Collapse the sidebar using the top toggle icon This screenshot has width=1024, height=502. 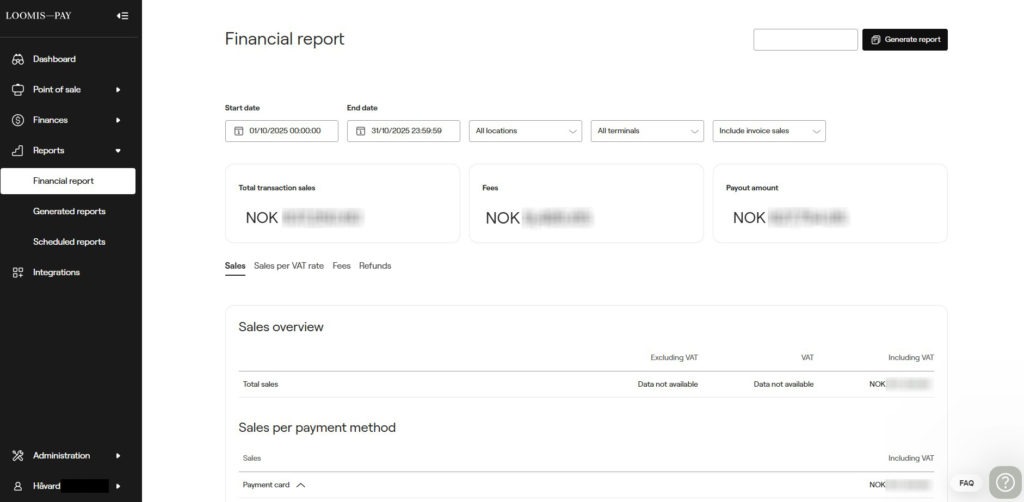click(x=122, y=15)
